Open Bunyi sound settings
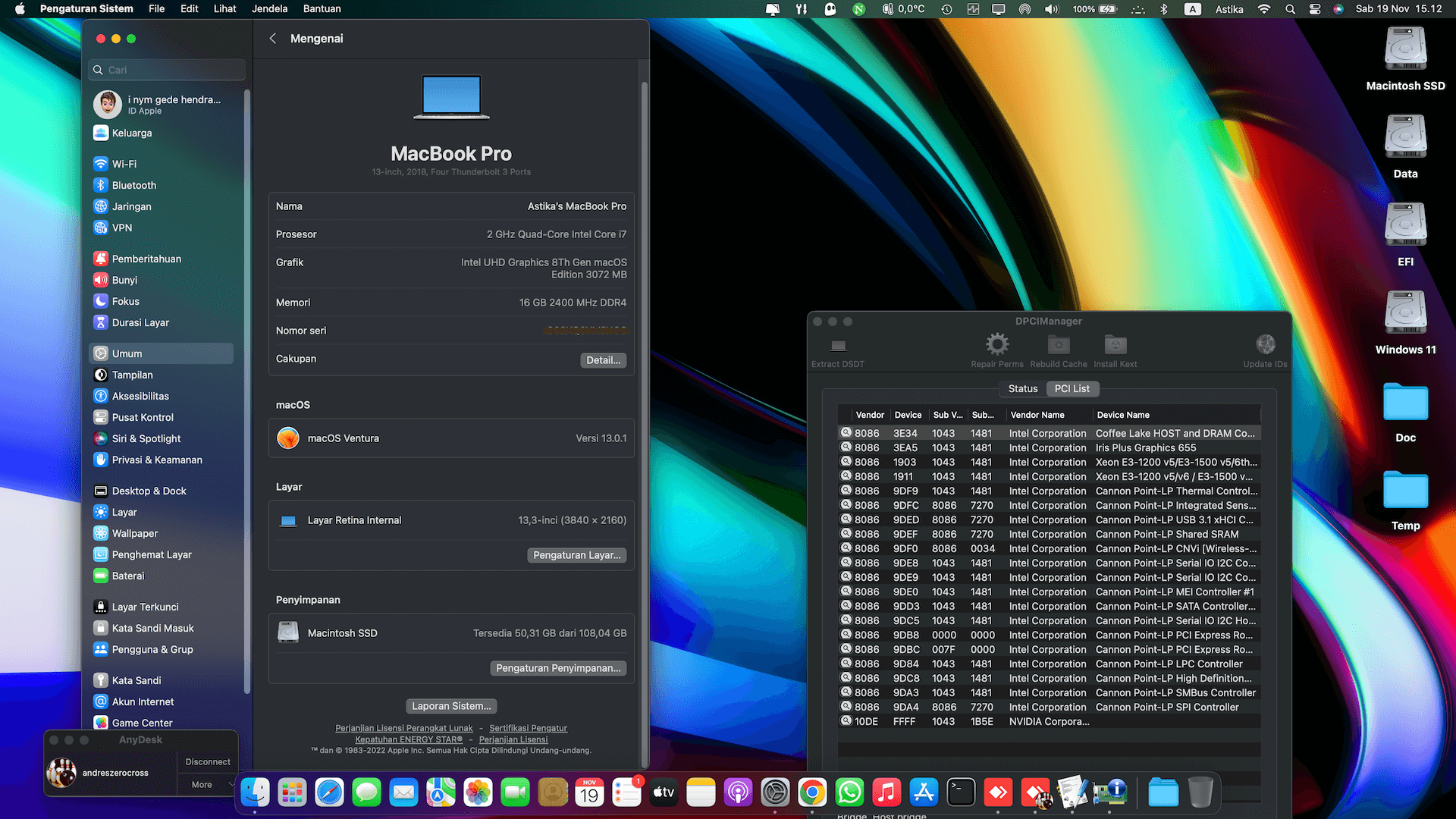Image resolution: width=1456 pixels, height=819 pixels. click(161, 280)
